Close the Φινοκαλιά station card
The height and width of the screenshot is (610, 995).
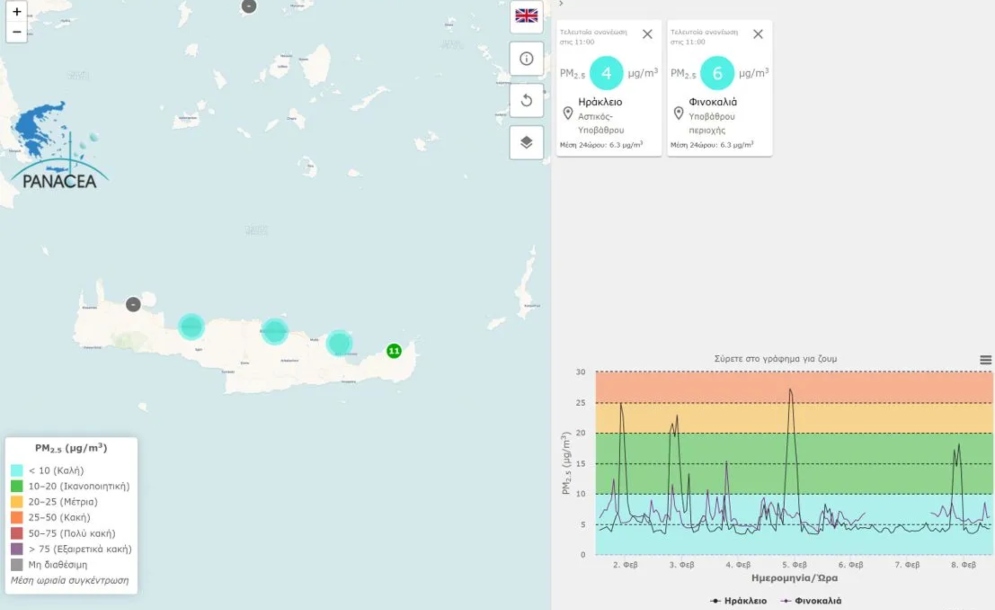coord(758,34)
